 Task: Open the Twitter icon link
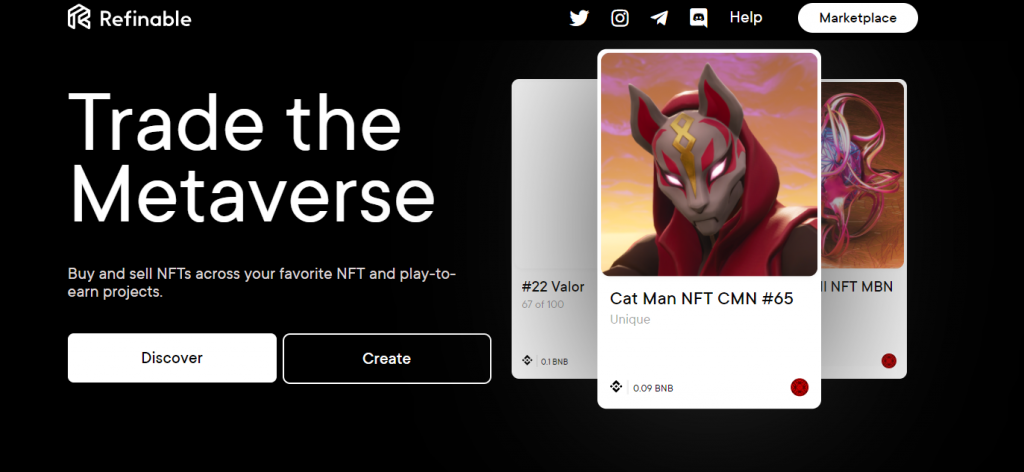579,18
